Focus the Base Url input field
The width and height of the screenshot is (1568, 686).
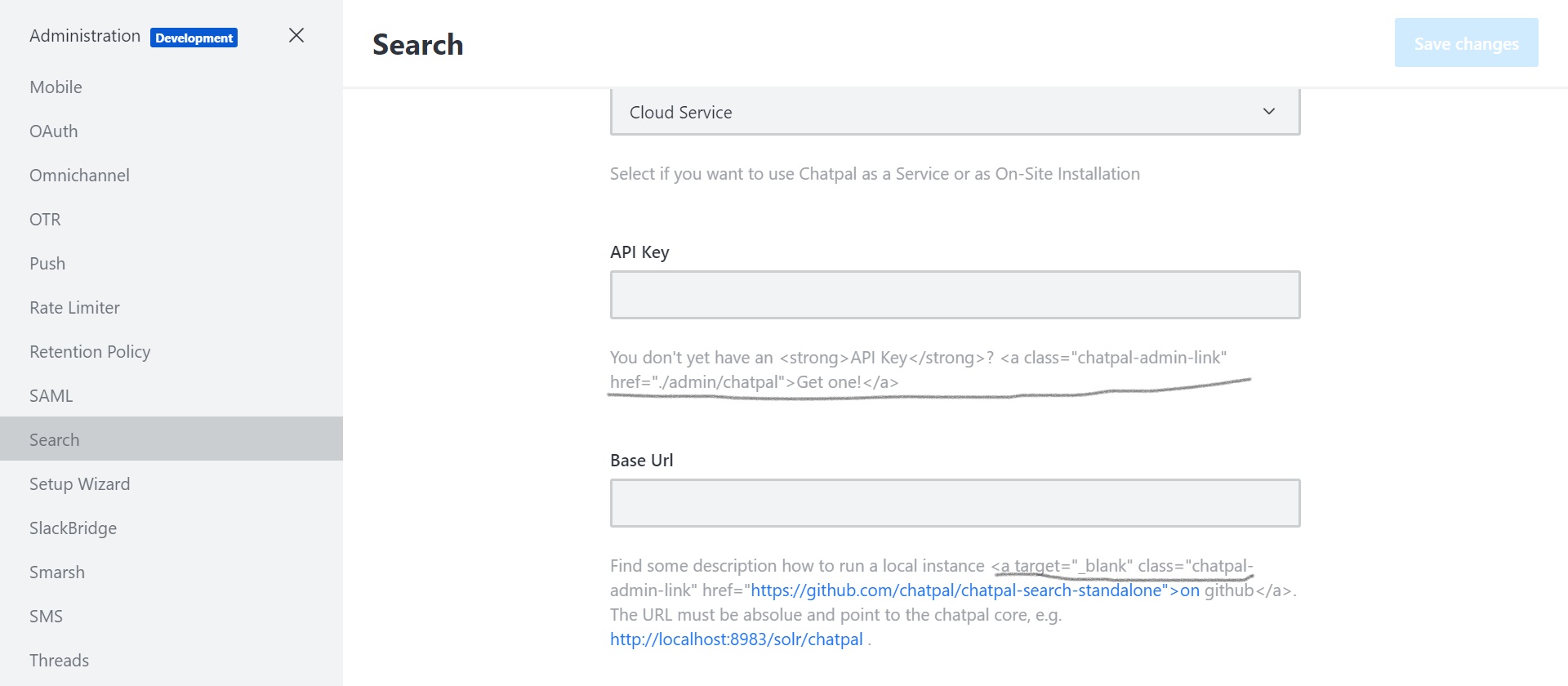click(x=955, y=503)
